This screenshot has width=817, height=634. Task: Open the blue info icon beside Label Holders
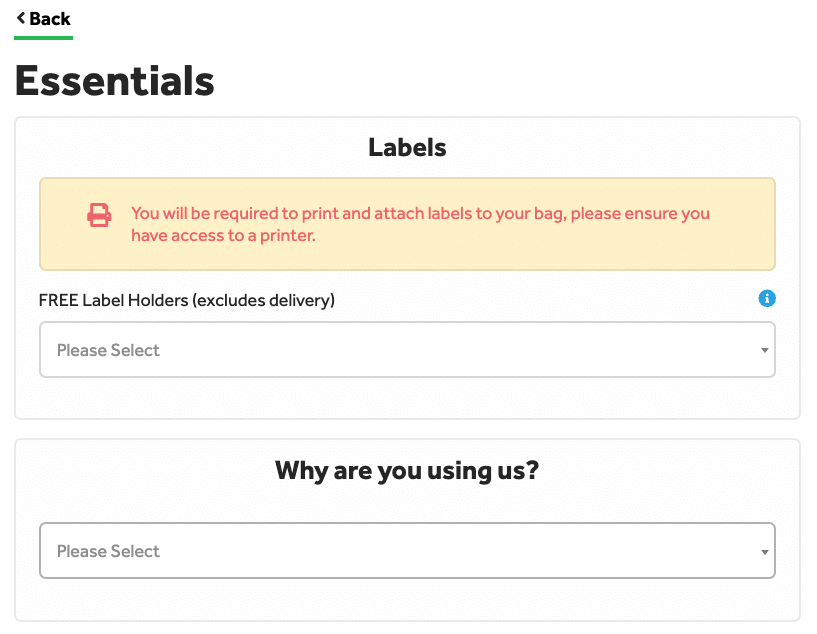(x=766, y=299)
